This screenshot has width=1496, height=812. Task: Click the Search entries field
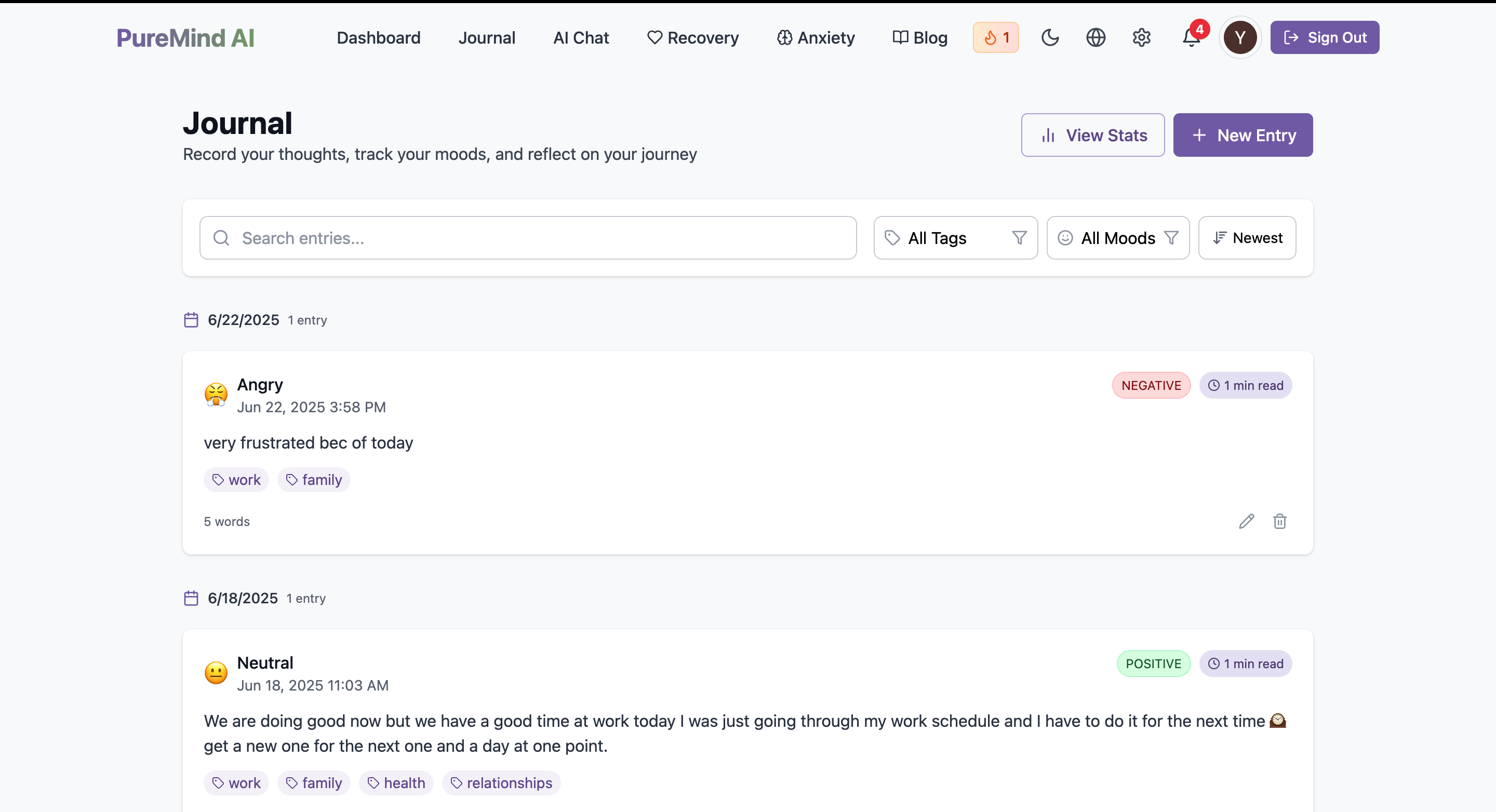coord(528,238)
